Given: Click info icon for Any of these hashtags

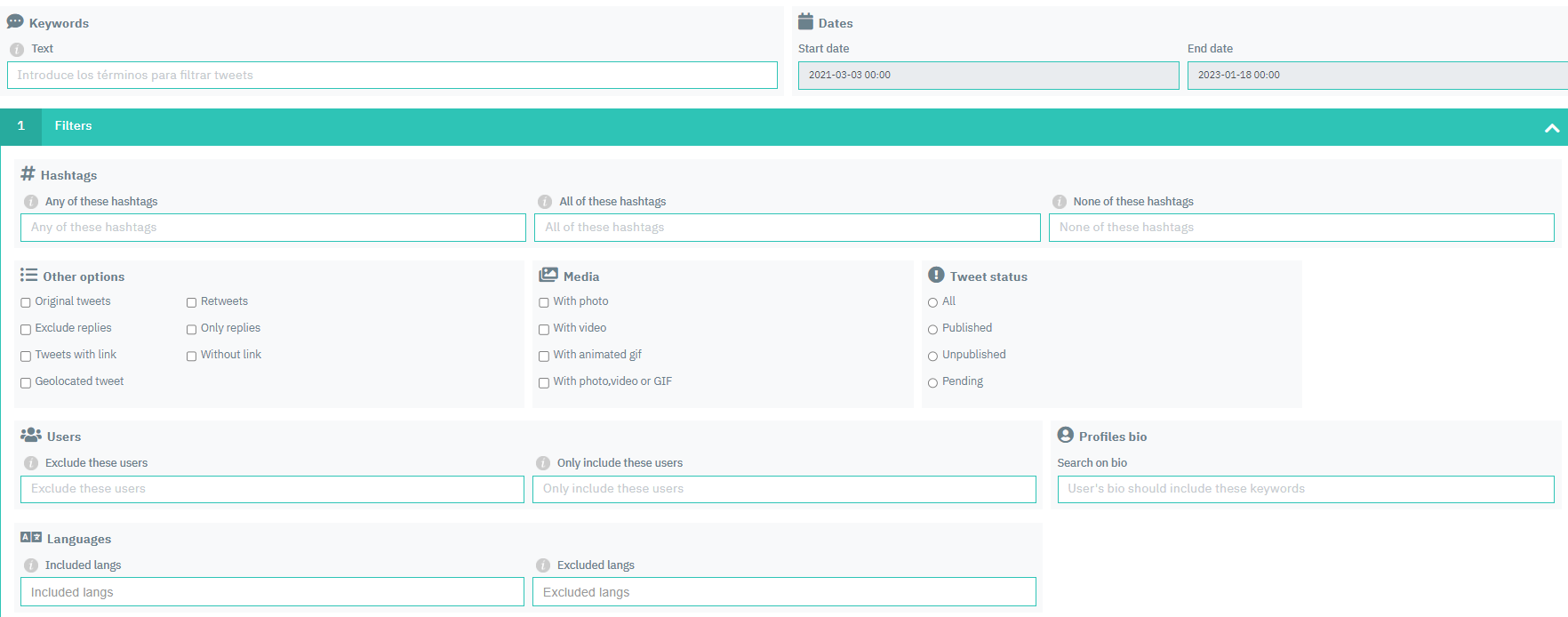Looking at the screenshot, I should tap(31, 202).
